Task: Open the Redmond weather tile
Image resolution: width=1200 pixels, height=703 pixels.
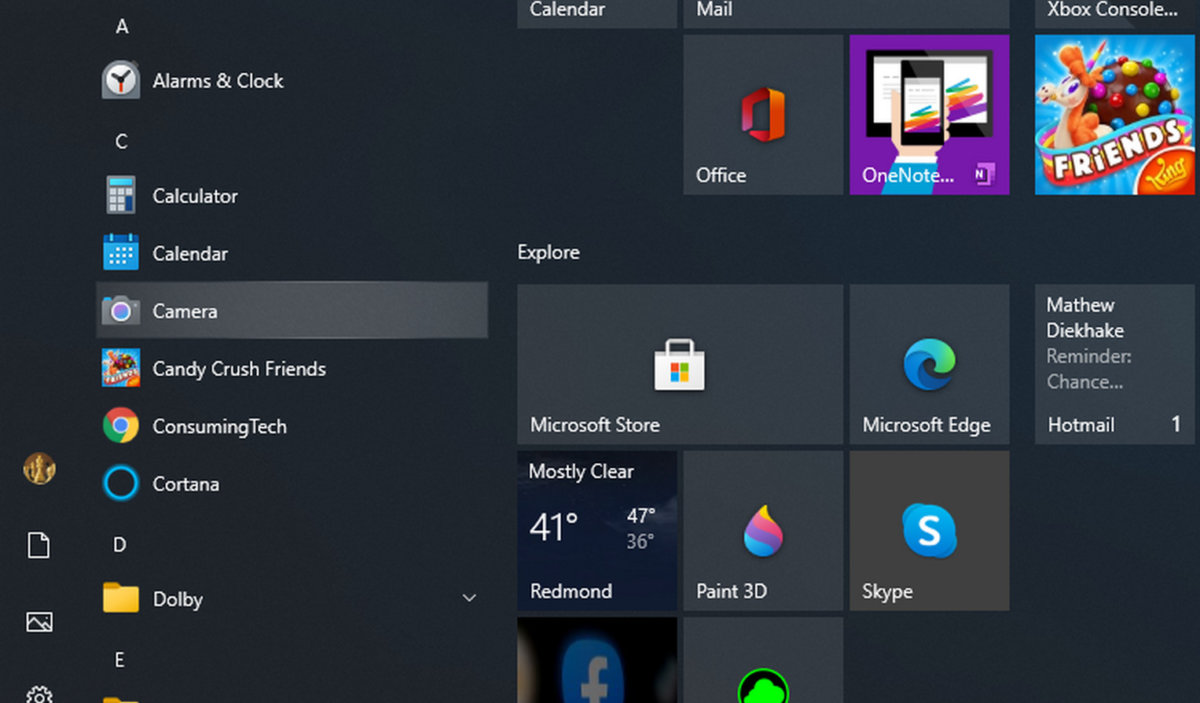Action: pos(597,530)
